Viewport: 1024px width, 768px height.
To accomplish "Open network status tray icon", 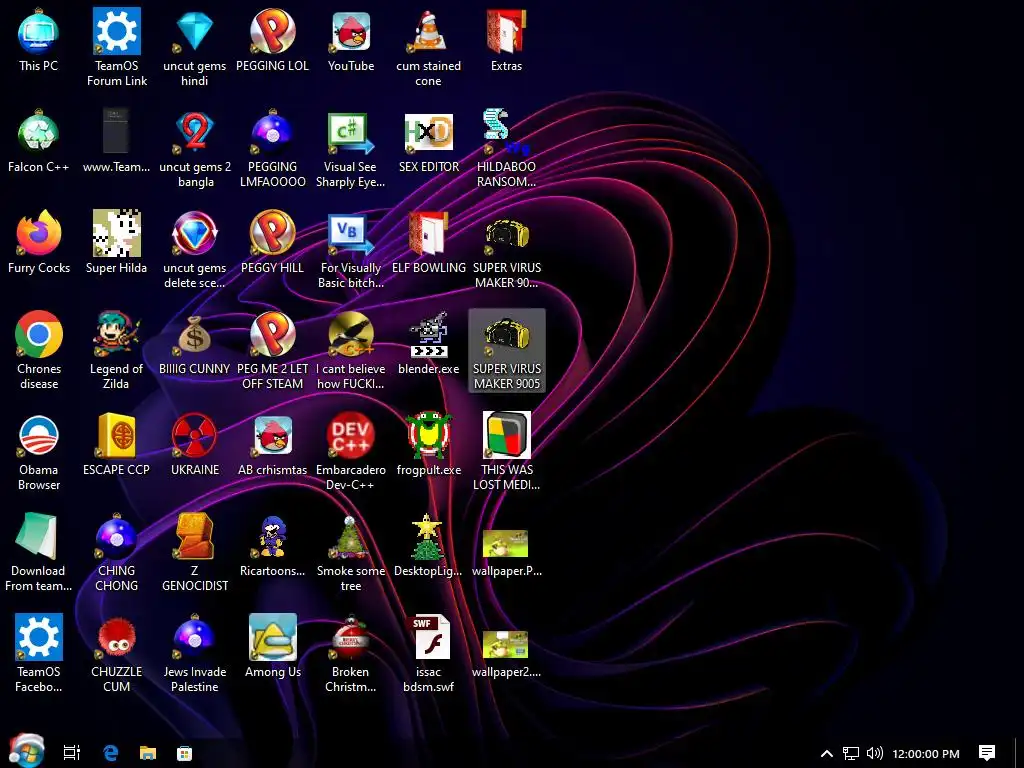I will [850, 754].
